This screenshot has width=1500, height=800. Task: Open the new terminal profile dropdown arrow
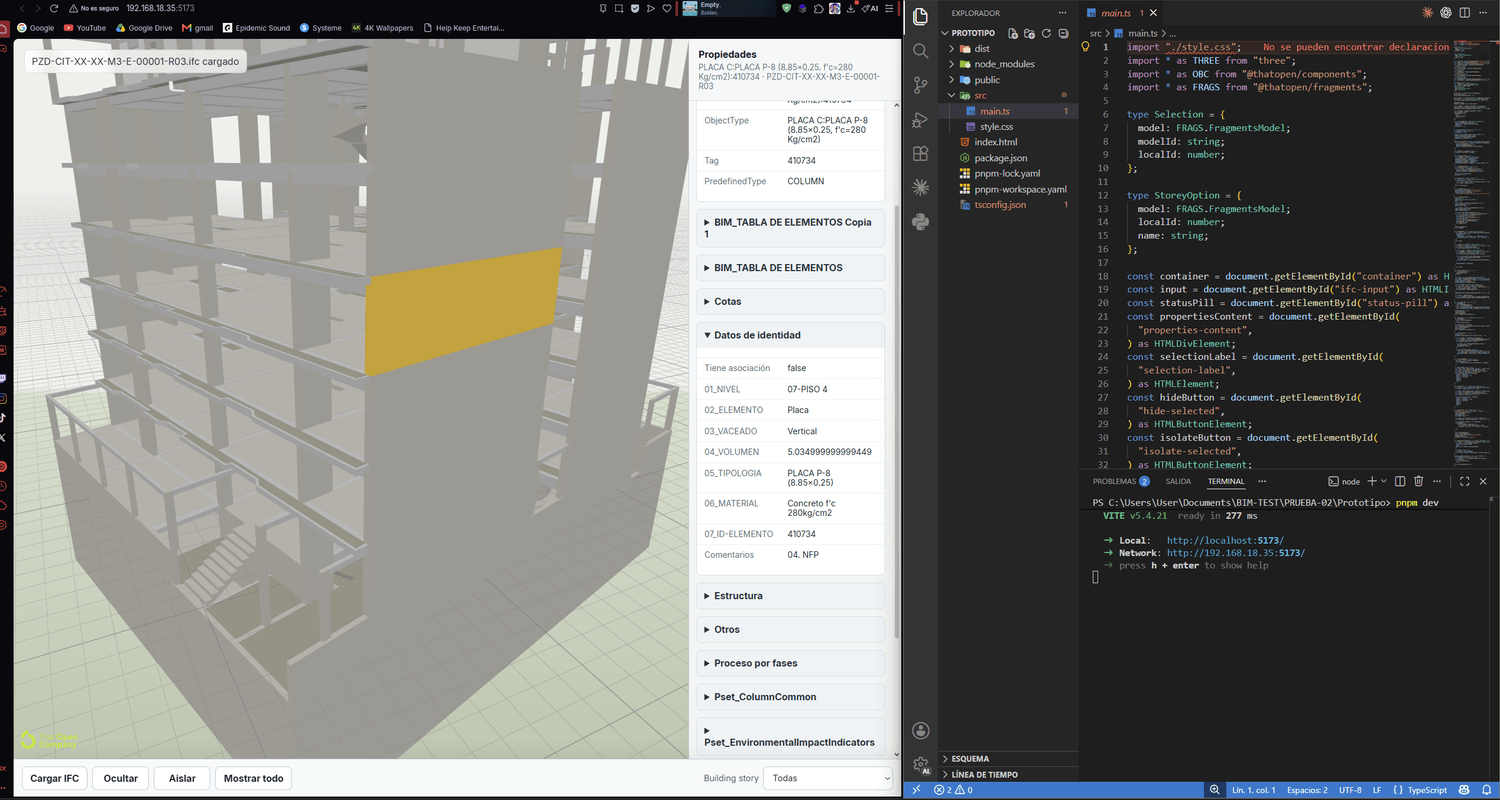[x=1384, y=481]
